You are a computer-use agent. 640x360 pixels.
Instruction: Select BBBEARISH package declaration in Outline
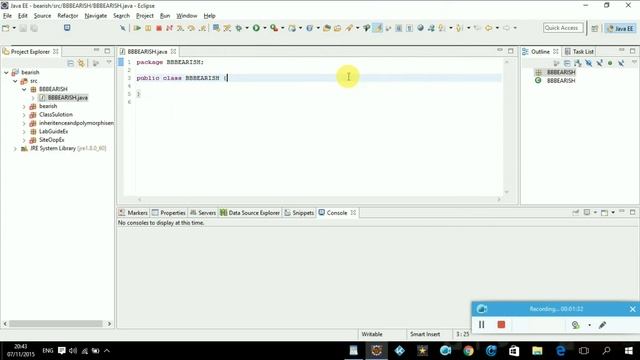(561, 72)
